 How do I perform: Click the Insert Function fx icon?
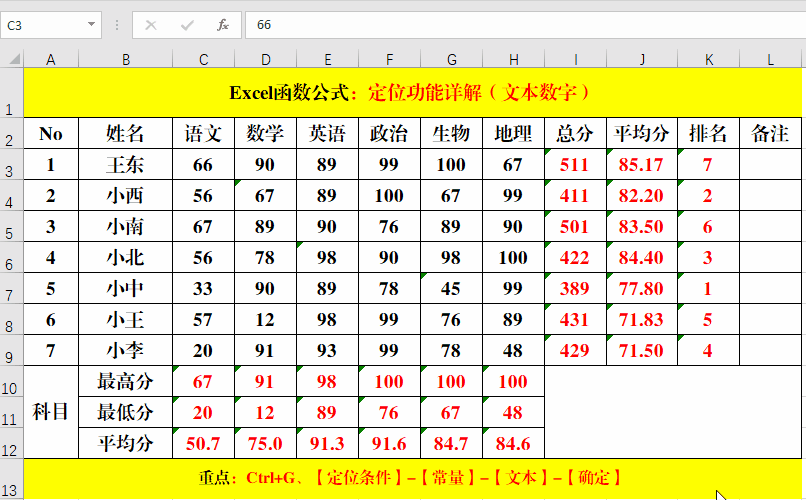(x=223, y=25)
